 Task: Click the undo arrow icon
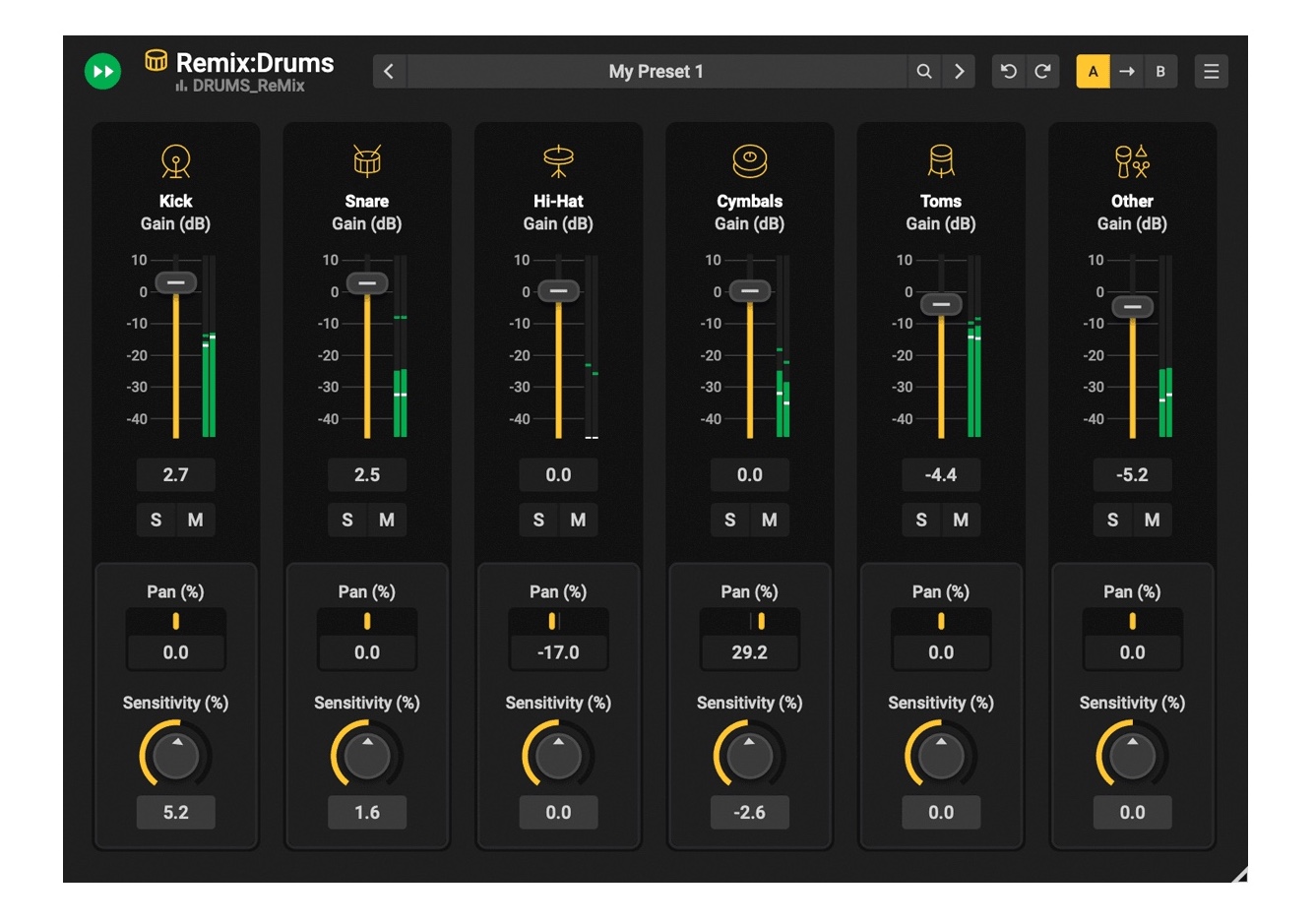pos(1008,71)
